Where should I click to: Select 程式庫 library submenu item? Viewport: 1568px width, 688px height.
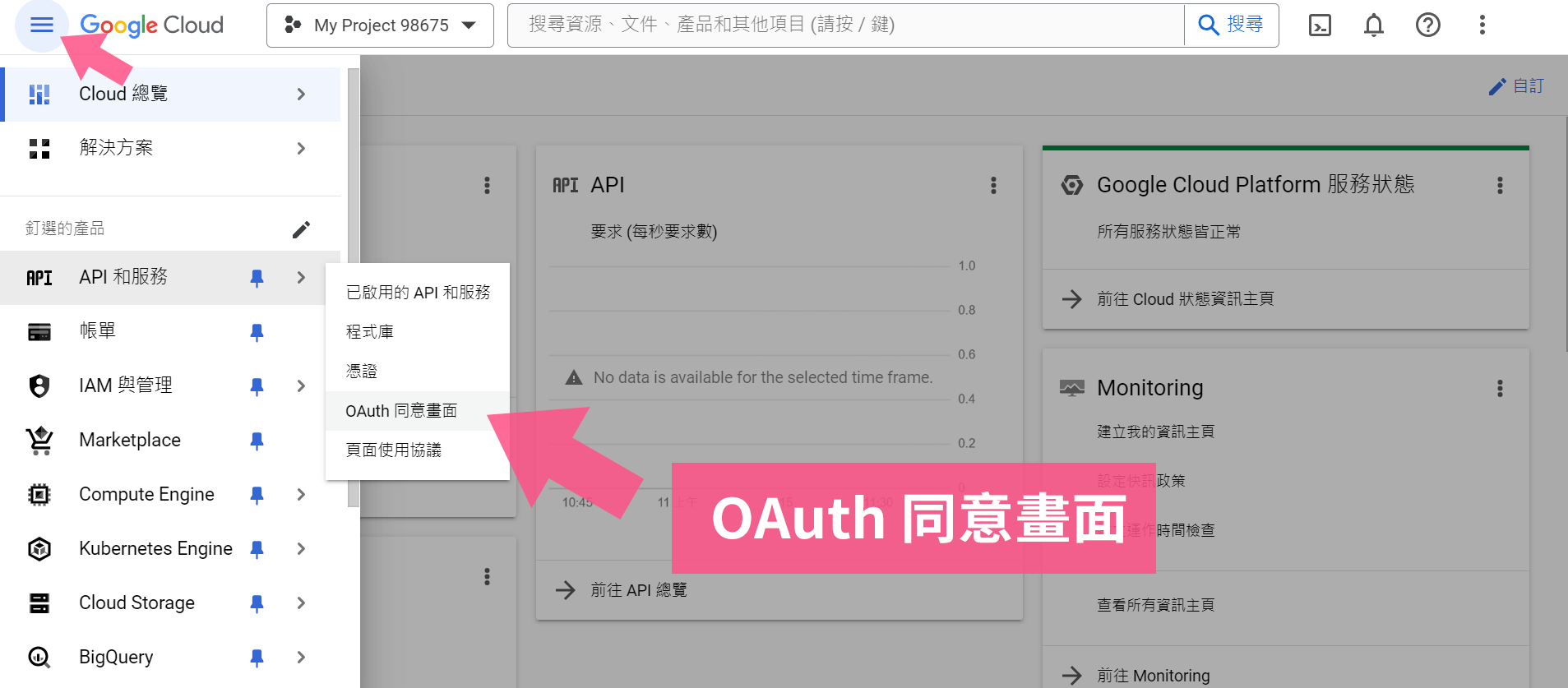418,332
